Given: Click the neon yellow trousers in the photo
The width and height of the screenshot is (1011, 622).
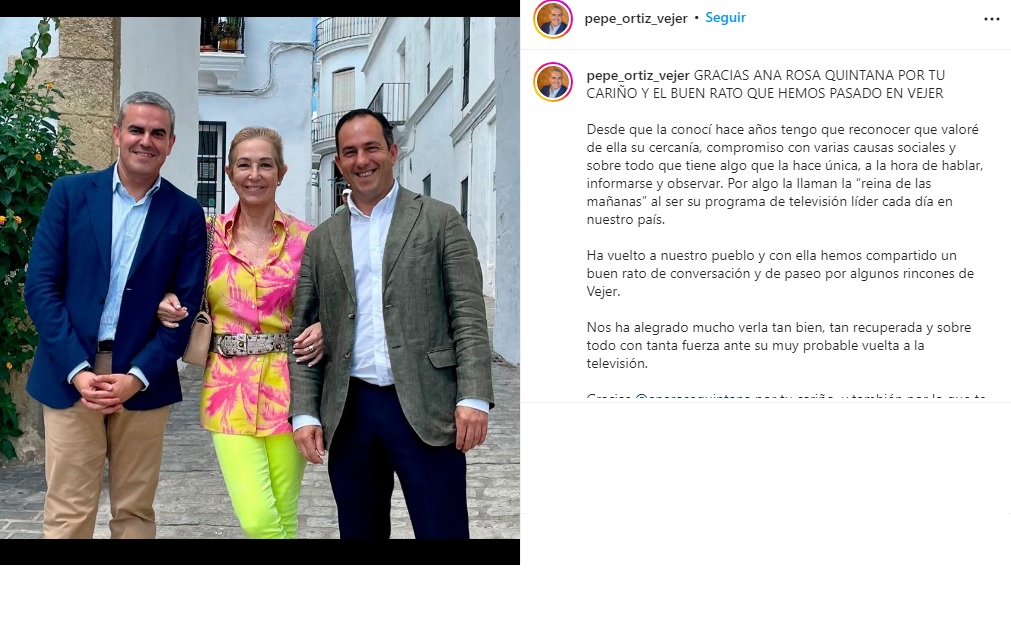Looking at the screenshot, I should (260, 485).
